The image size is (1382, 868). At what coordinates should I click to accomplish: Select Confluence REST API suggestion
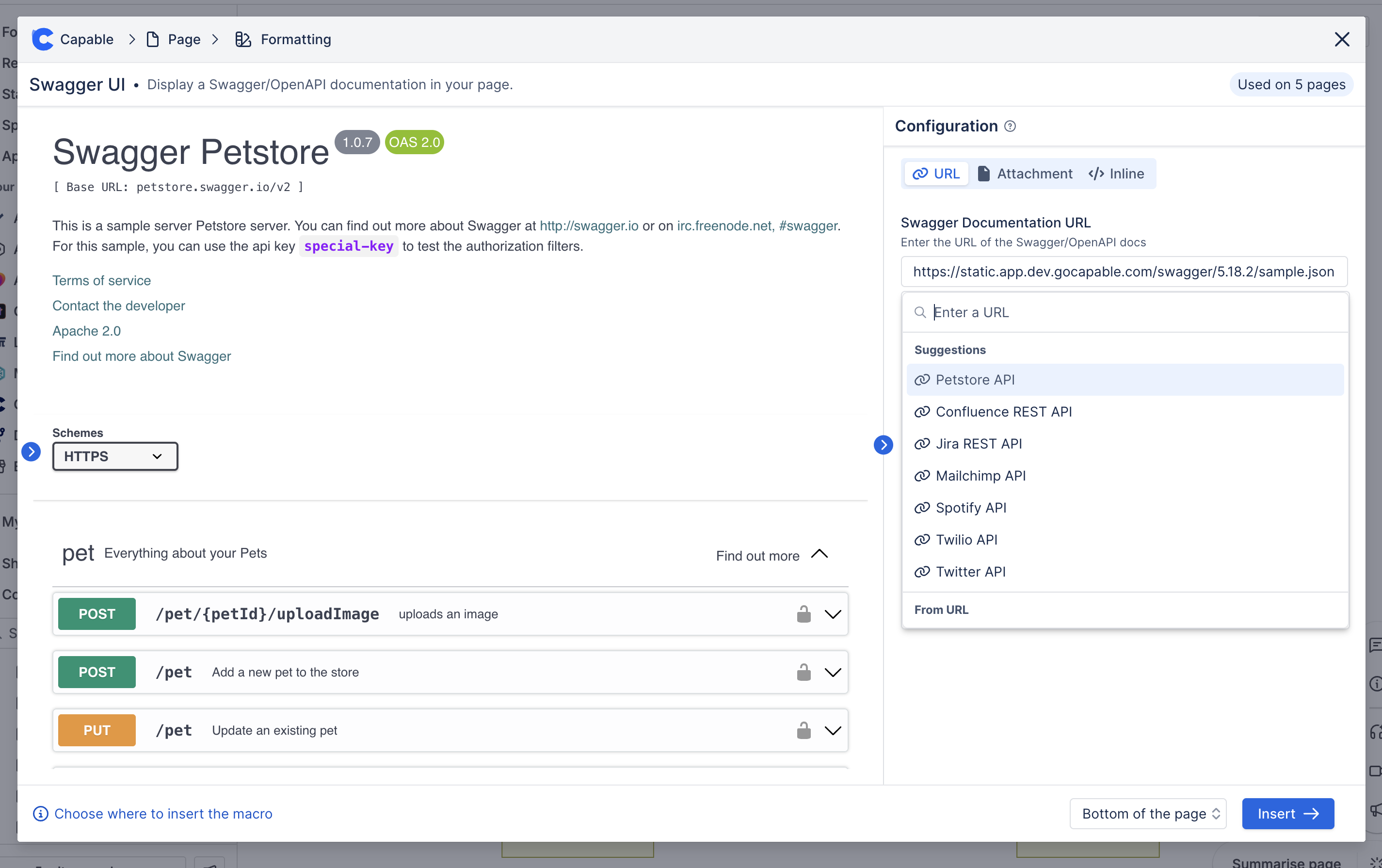(x=1003, y=412)
